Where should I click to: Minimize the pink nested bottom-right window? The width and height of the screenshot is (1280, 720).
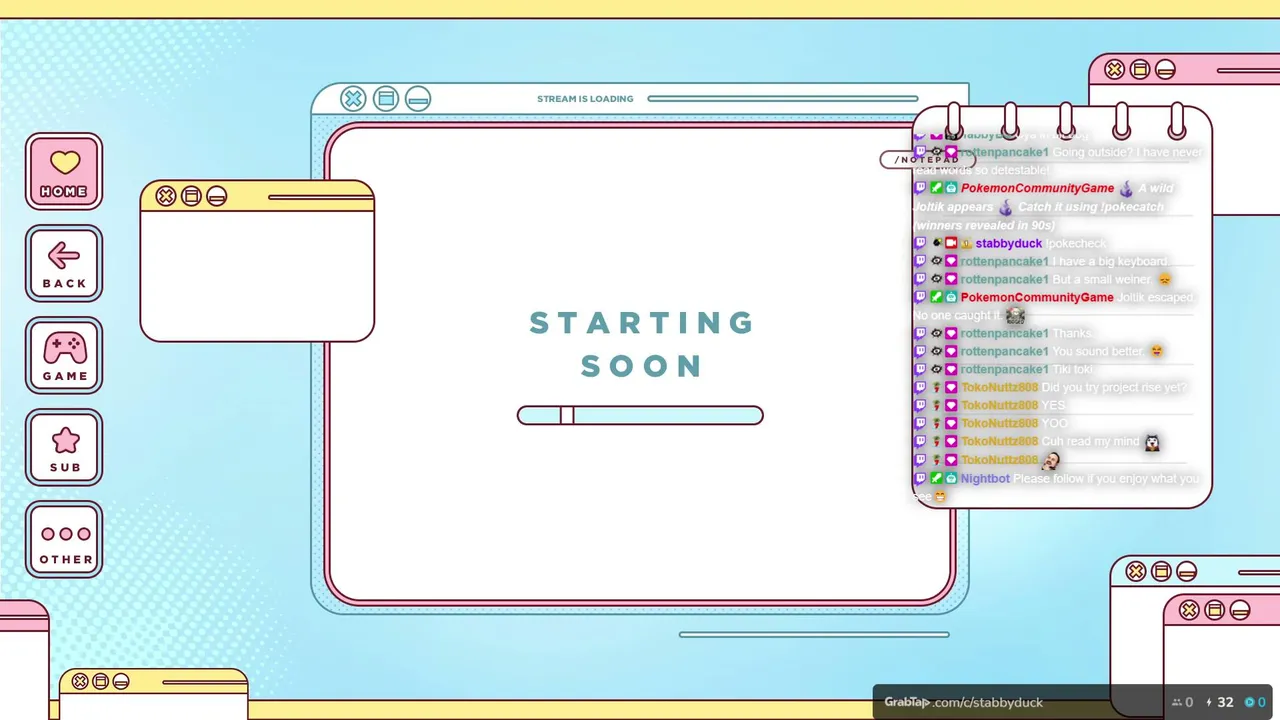pyautogui.click(x=1240, y=609)
